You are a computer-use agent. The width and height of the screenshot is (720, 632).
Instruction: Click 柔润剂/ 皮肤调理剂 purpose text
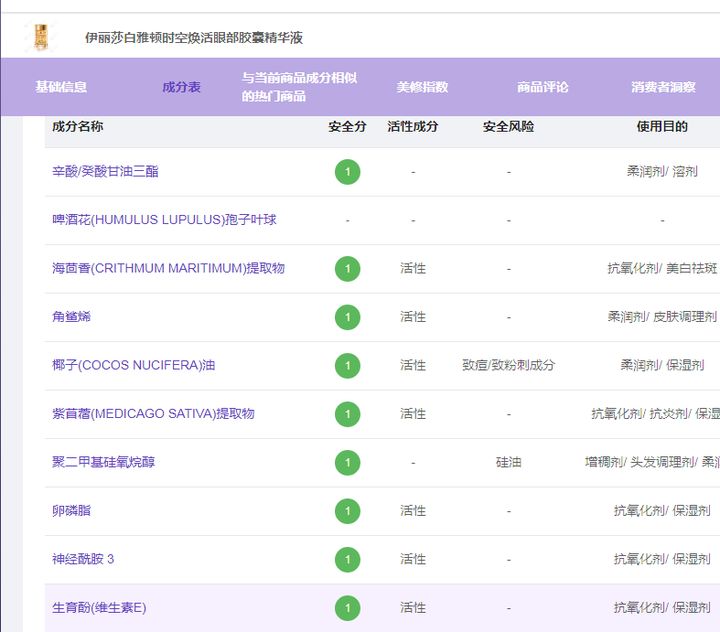point(662,316)
